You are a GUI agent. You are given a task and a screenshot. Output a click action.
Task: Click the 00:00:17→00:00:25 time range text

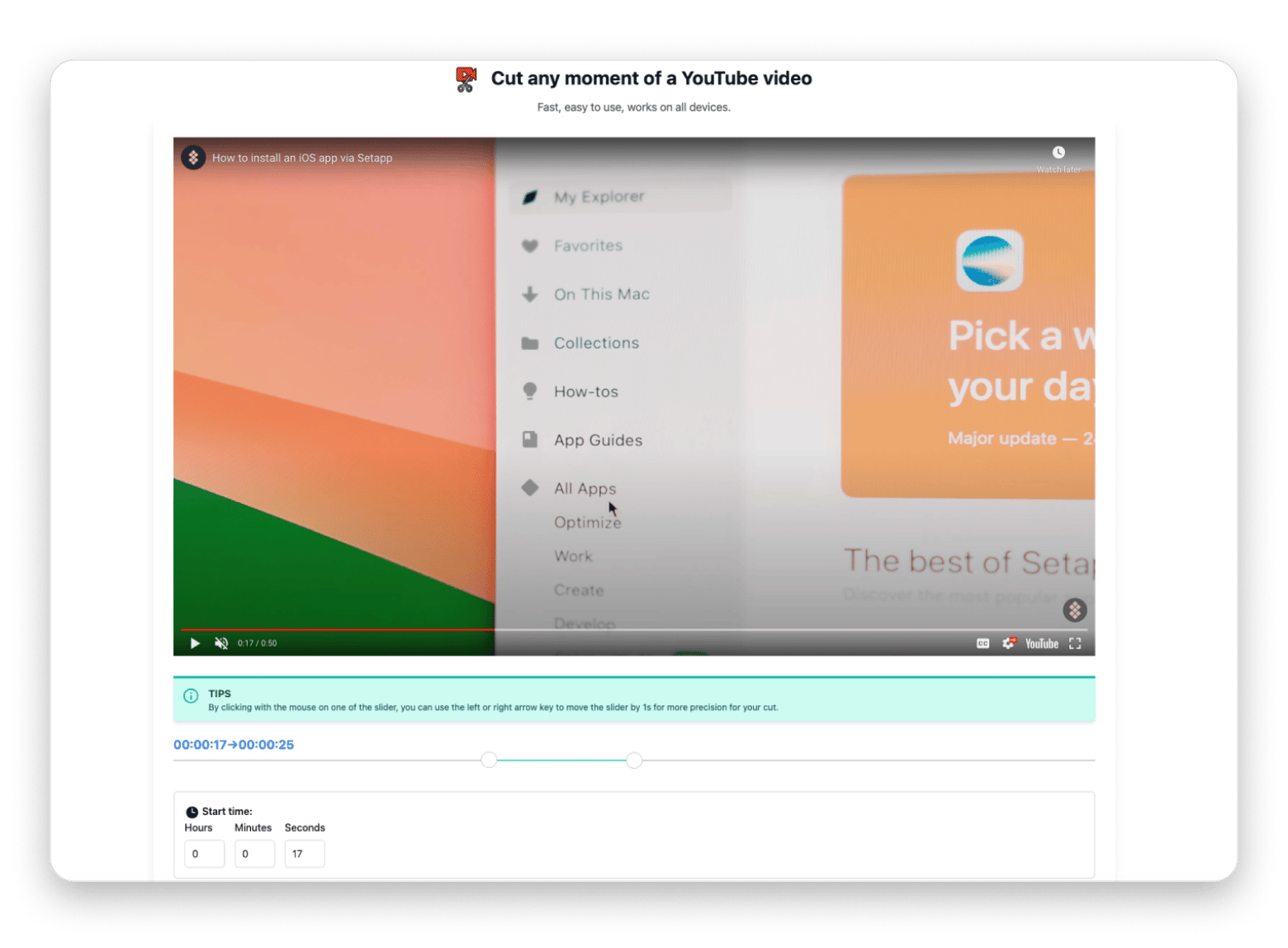point(234,745)
